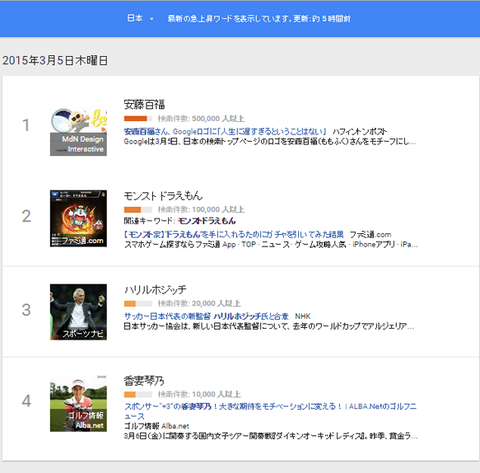Open related keyword モンストドラえもん

click(207, 221)
